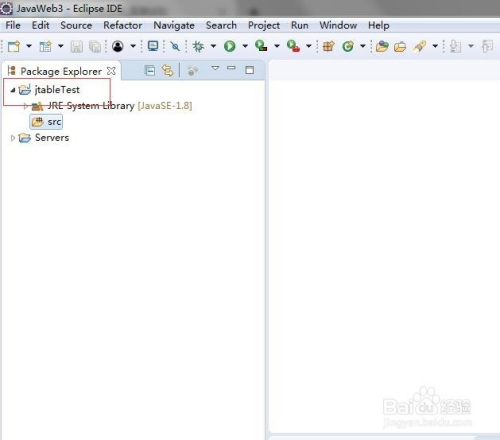Expand the Servers folder
Image resolution: width=500 pixels, height=440 pixels.
[x=13, y=138]
